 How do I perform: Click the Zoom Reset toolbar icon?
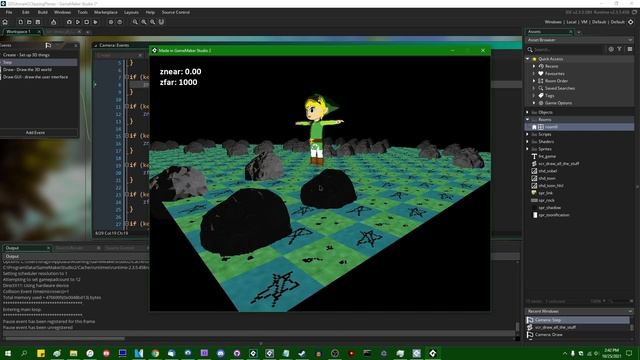click(x=153, y=22)
